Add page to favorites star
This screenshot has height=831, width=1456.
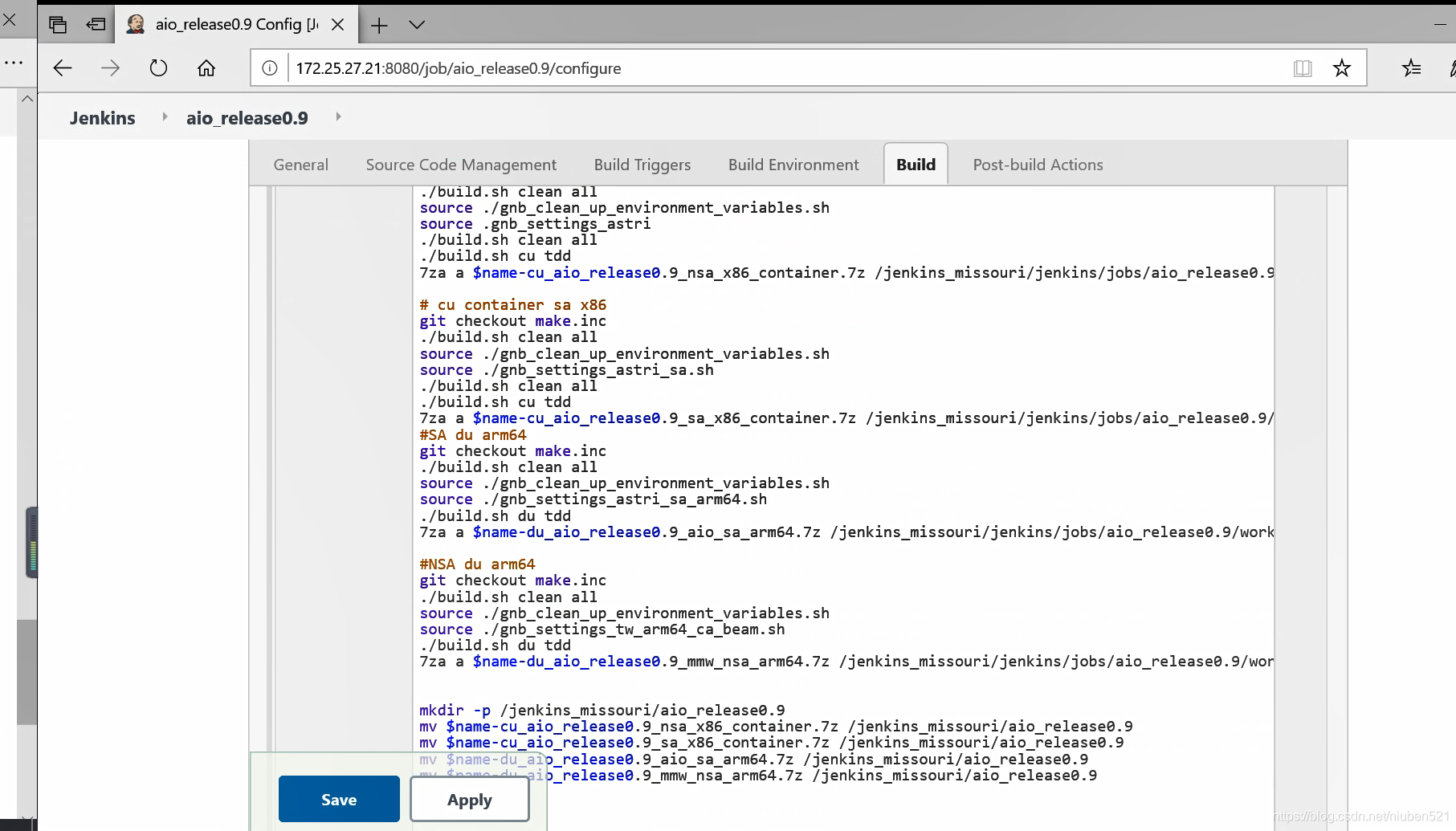1342,68
